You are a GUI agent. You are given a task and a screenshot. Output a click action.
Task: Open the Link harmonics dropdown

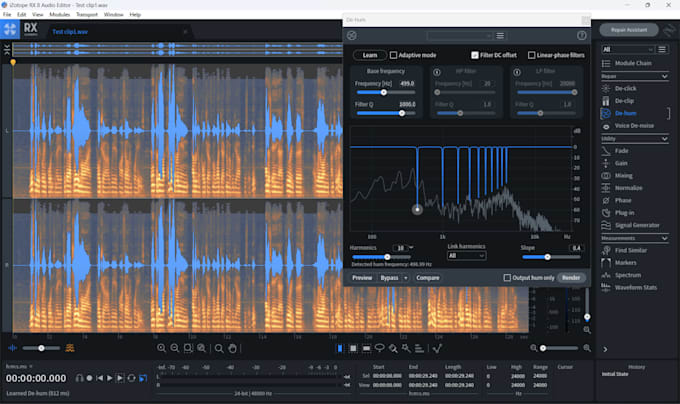pos(467,256)
